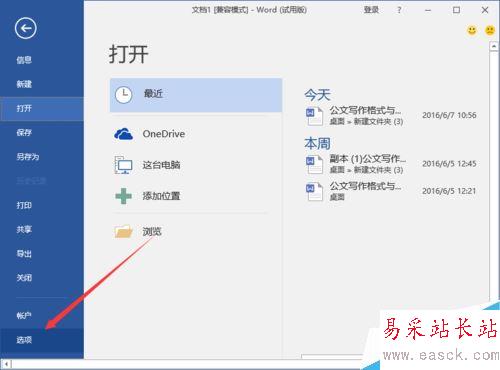Image resolution: width=500 pixels, height=370 pixels.
Task: Open the 信息 menu item
Action: (24, 60)
